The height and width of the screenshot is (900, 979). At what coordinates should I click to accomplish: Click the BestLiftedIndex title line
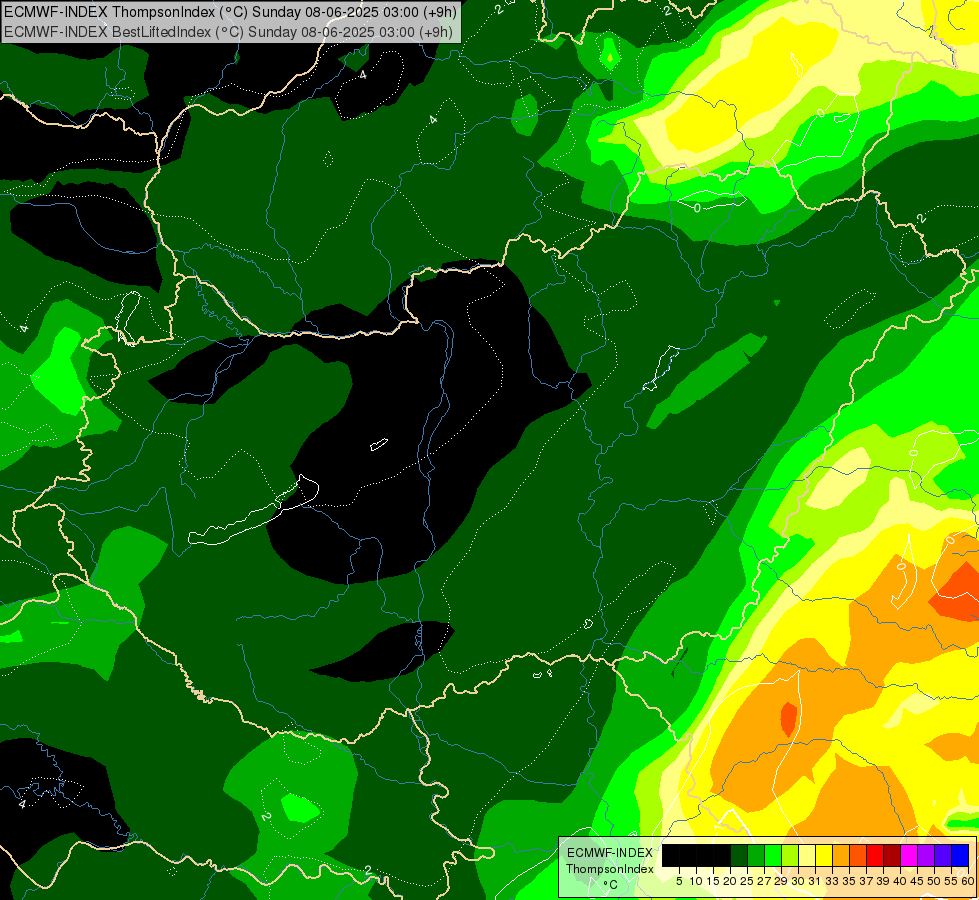click(x=229, y=32)
